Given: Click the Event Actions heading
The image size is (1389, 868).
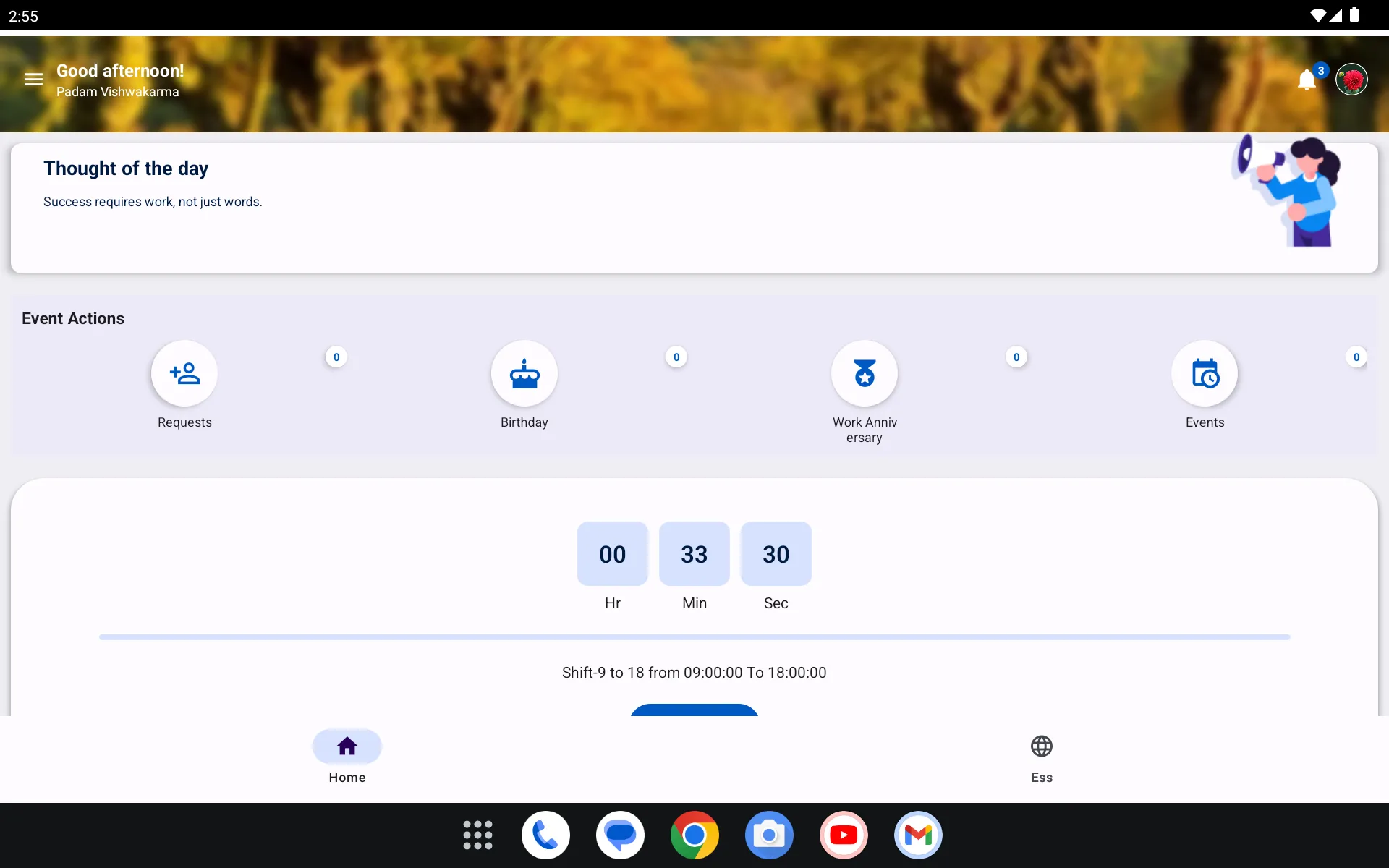Looking at the screenshot, I should point(73,318).
